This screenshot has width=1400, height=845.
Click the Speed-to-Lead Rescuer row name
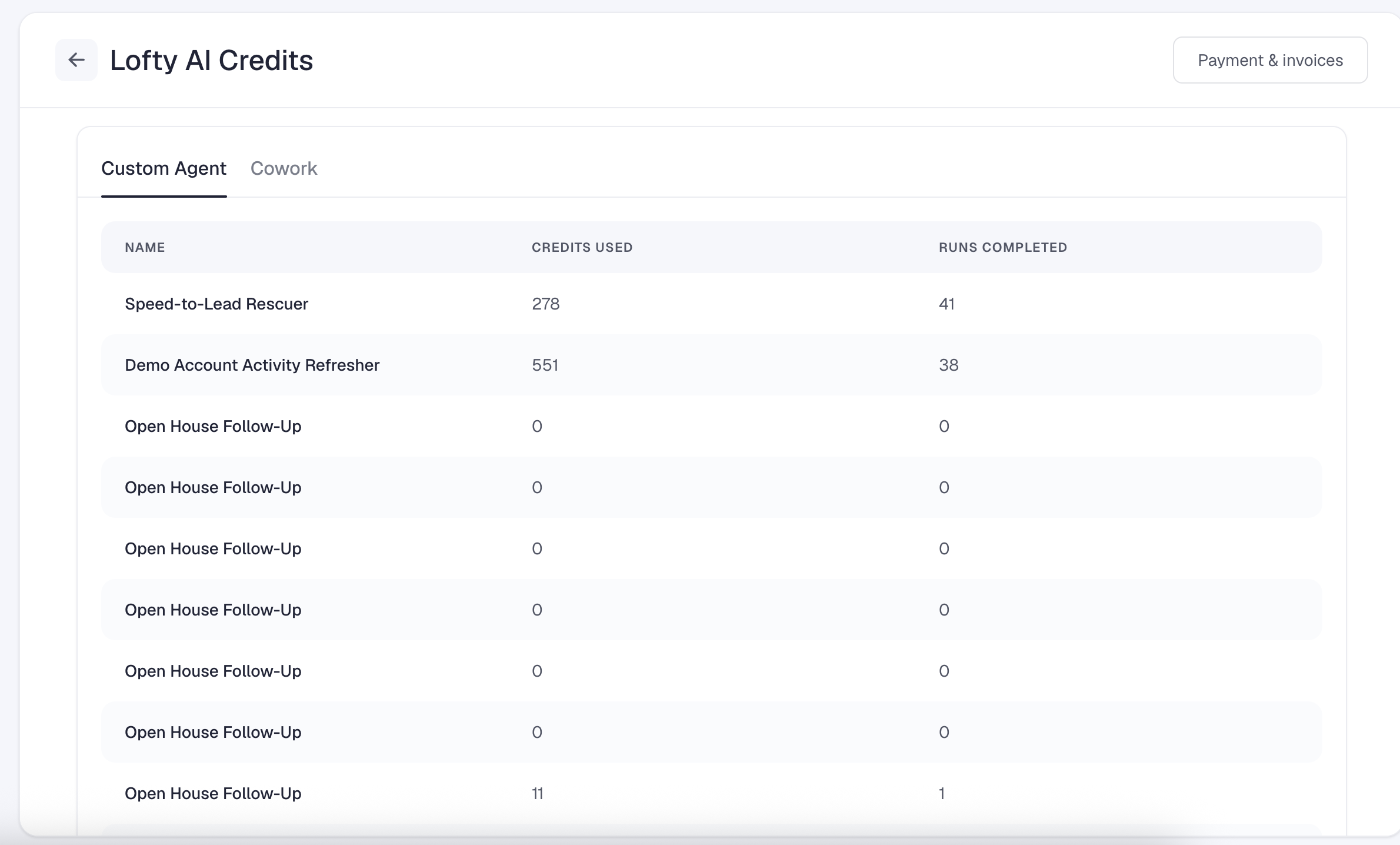[216, 304]
